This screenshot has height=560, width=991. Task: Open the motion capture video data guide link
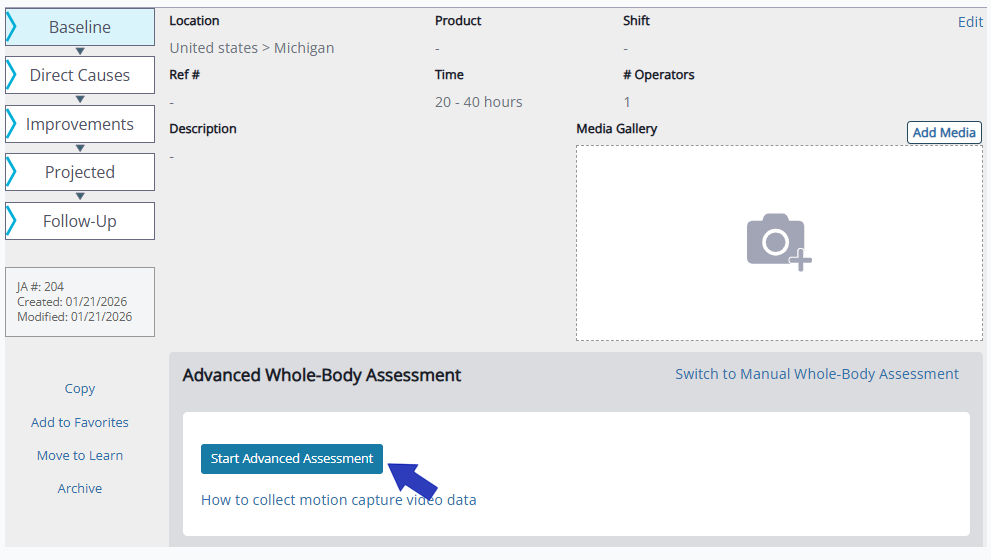338,500
